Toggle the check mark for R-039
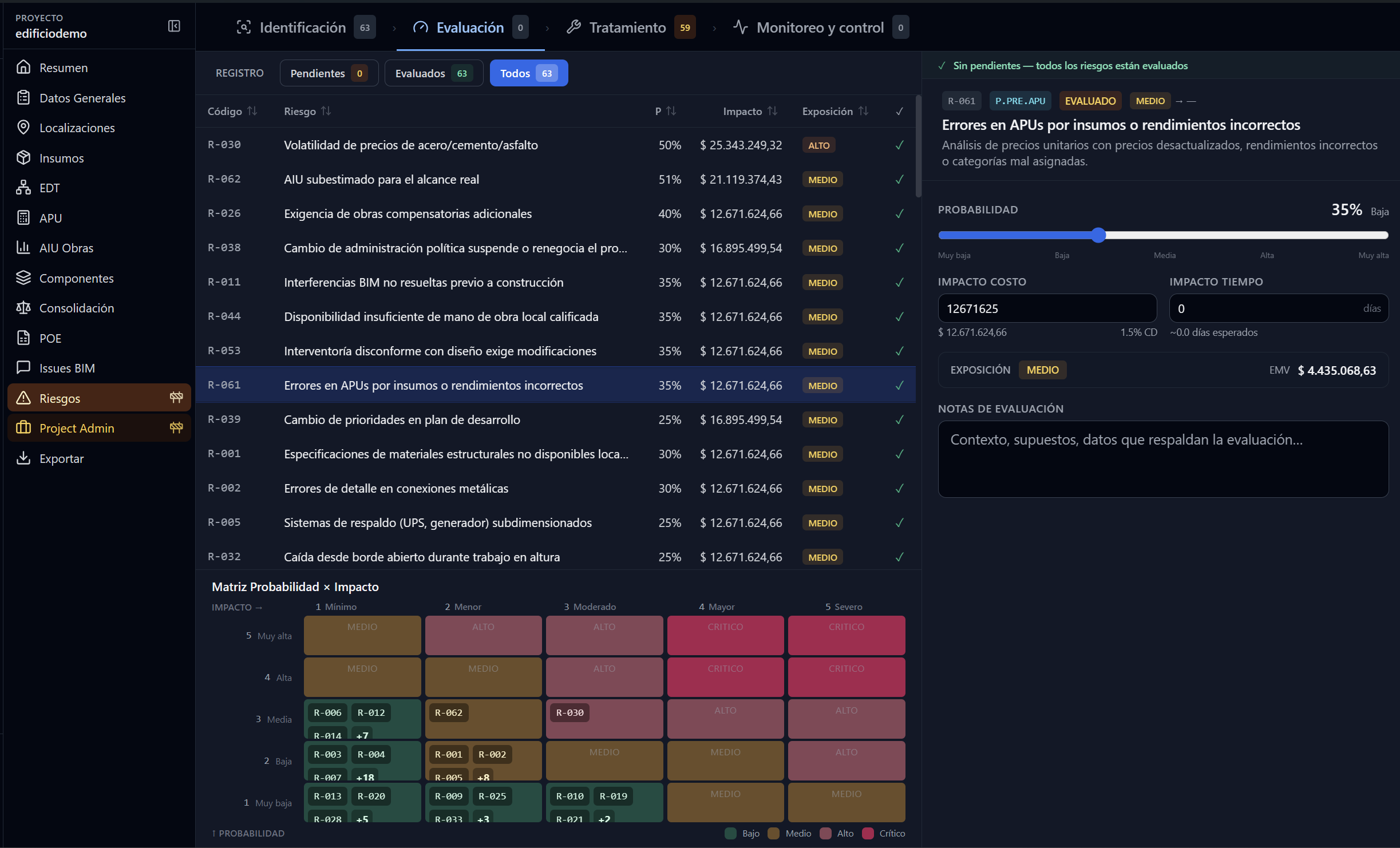Screen dimensions: 1400x848 point(899,420)
